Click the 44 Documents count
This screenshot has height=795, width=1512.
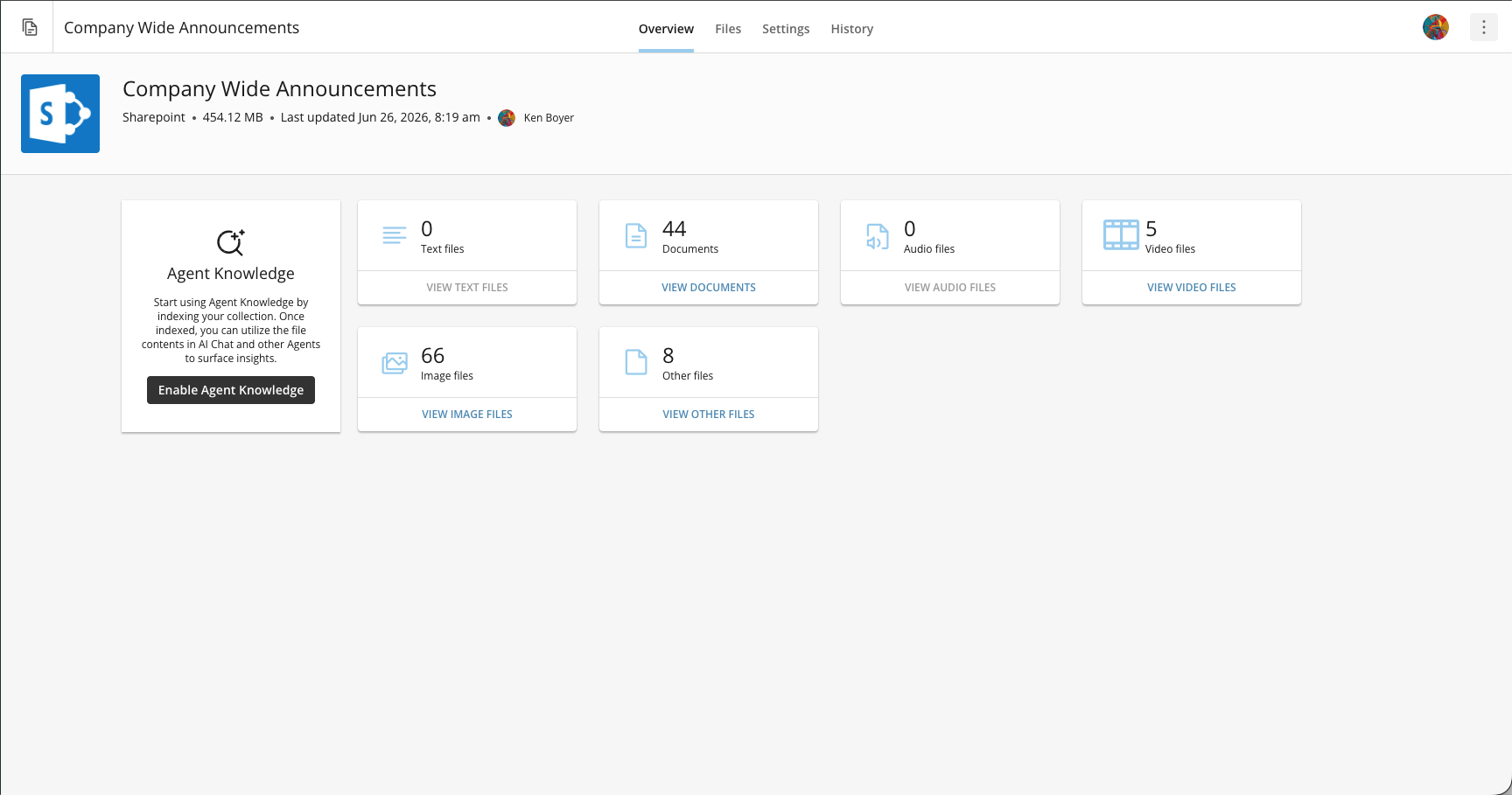(x=674, y=229)
